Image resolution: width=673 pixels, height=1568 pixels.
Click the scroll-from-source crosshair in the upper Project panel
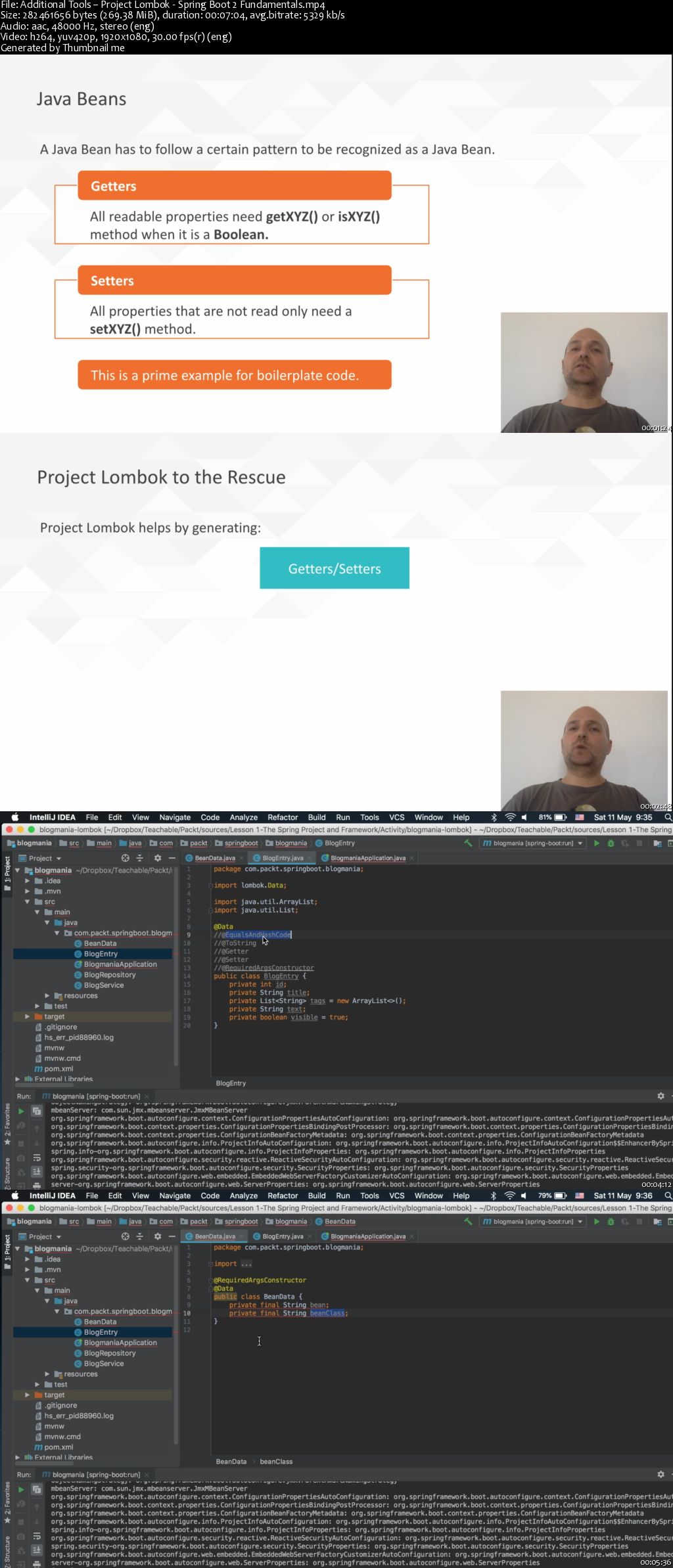pos(125,858)
